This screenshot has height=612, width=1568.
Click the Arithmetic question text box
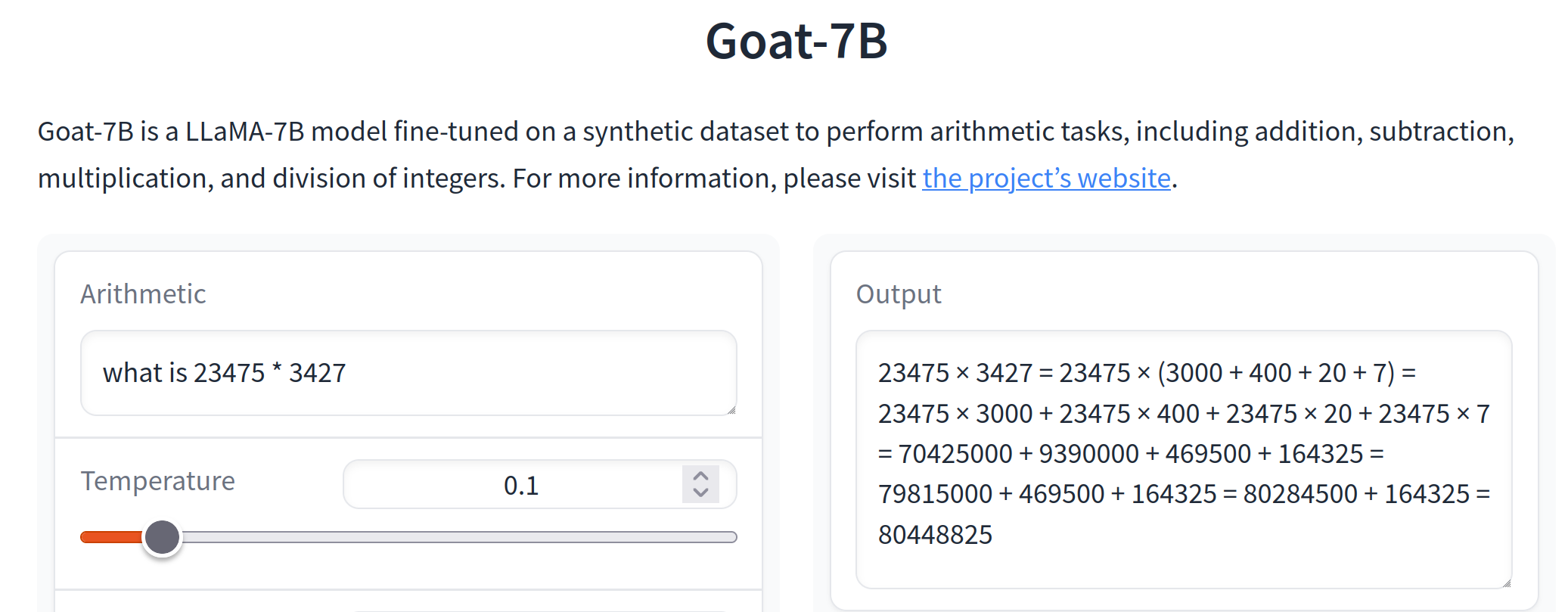point(408,373)
